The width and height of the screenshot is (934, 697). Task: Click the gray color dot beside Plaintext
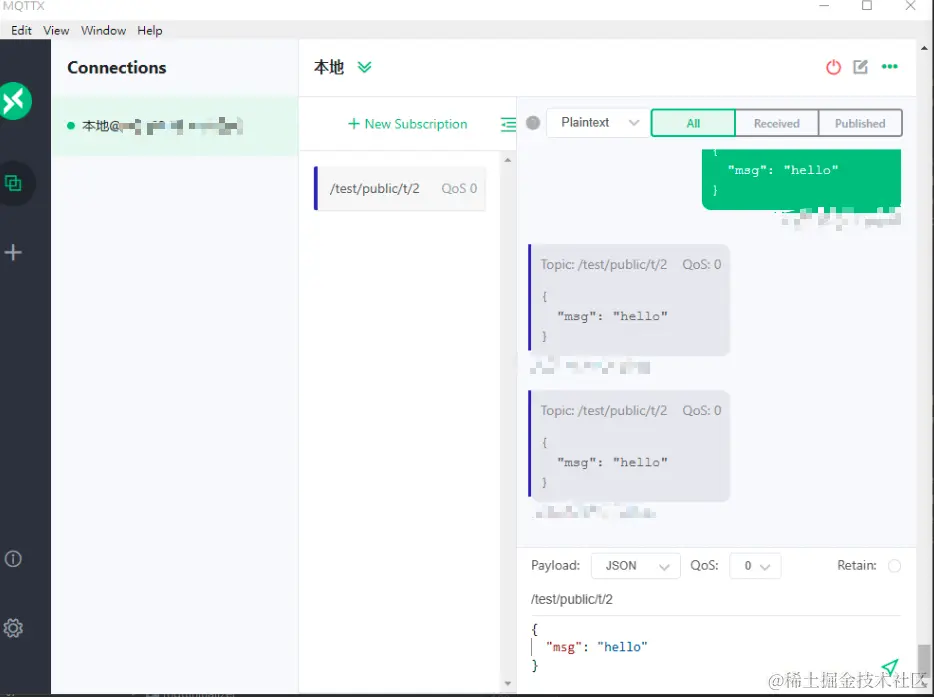point(533,123)
